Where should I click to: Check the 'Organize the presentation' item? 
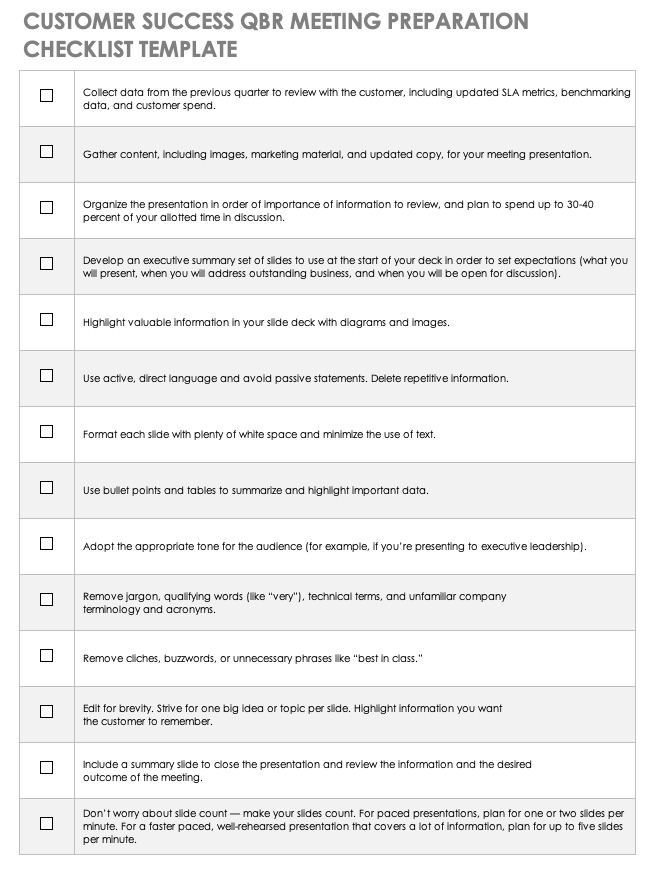46,208
